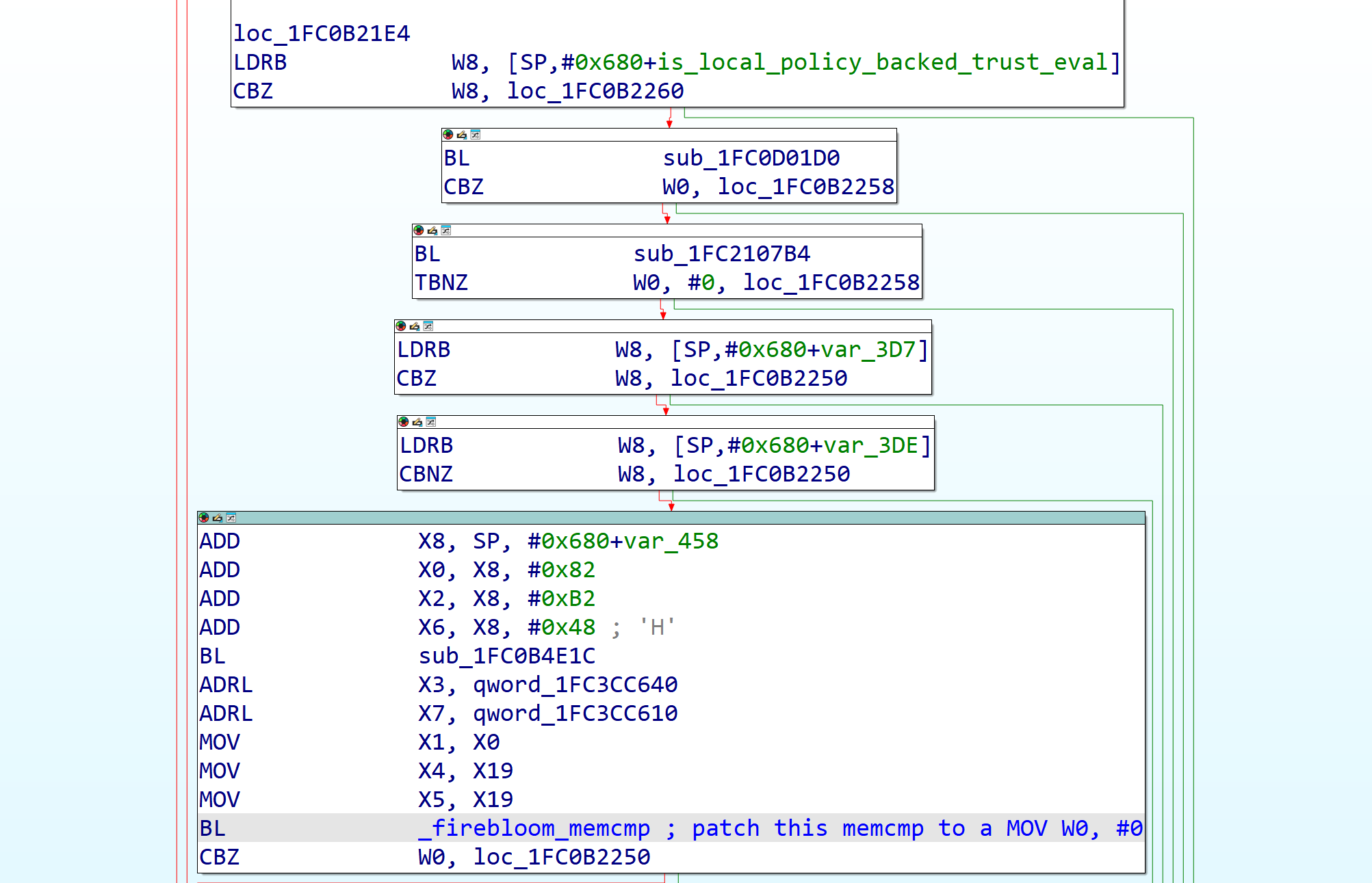Click edit-name pencil icon on sub_1FC0D01D0 block
This screenshot has height=883, width=1372.
point(462,135)
